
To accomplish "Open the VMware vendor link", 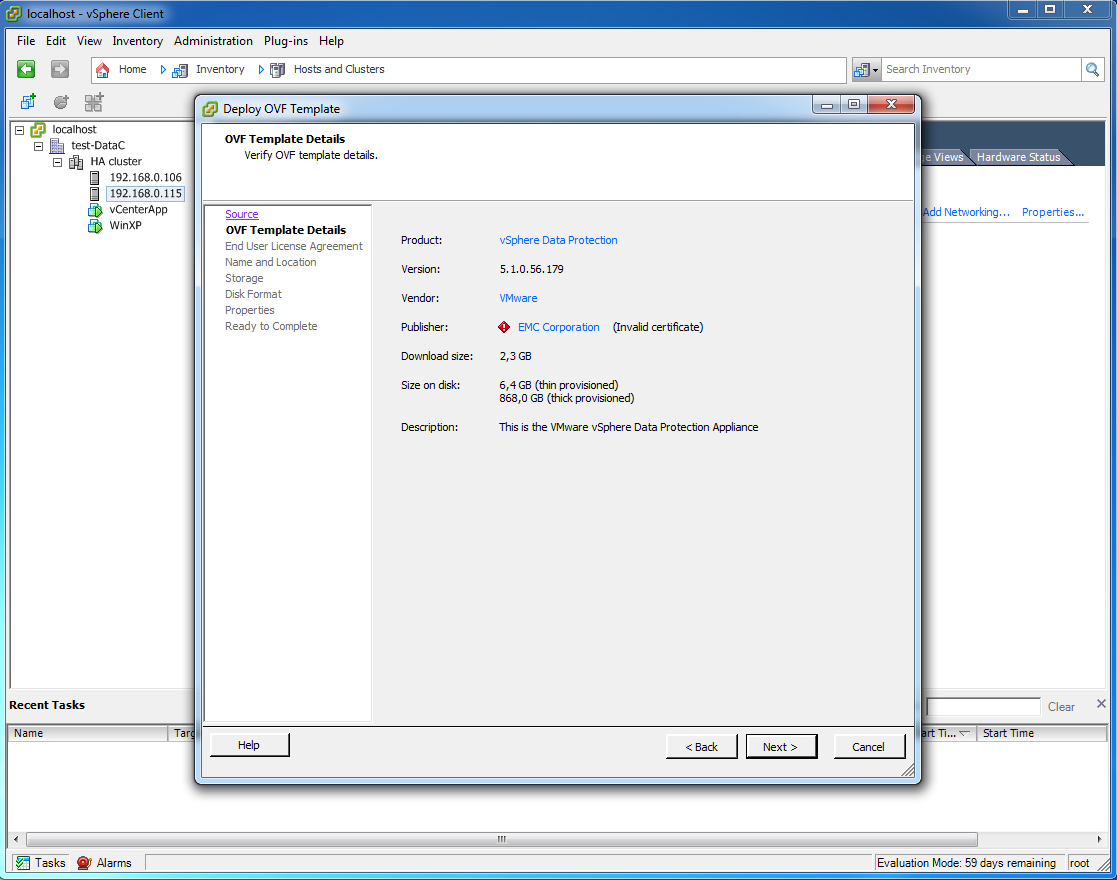I will tap(518, 298).
